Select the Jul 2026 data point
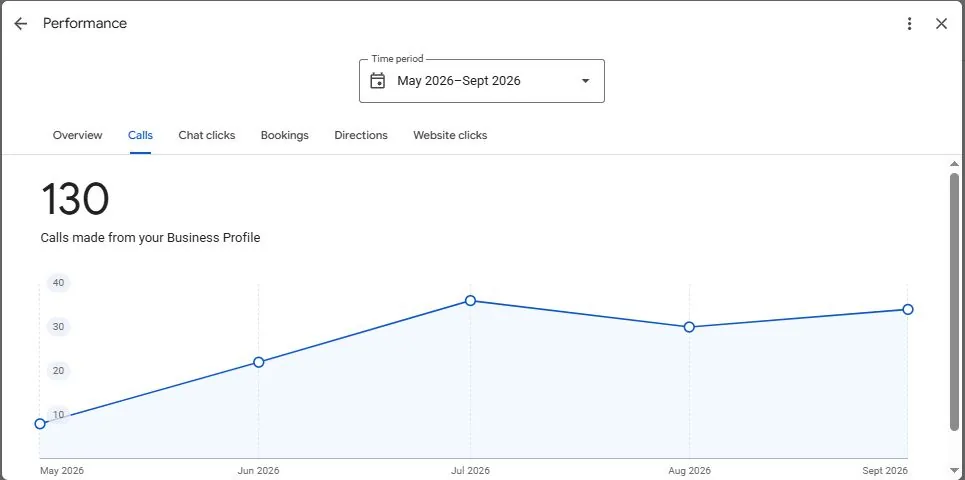965x480 pixels. point(470,300)
